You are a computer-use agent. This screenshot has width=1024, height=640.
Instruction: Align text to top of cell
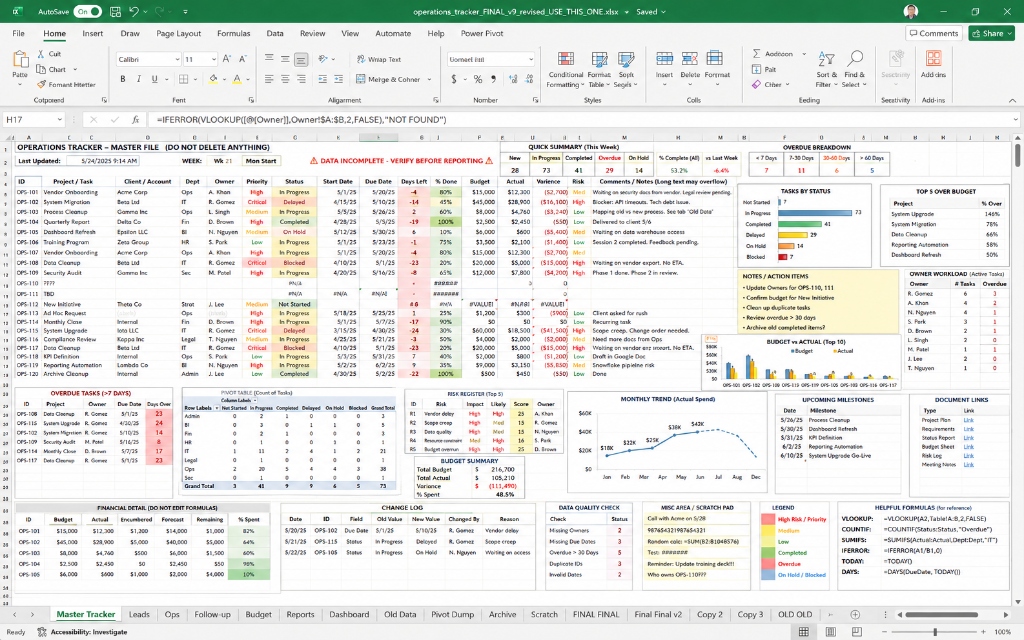click(x=269, y=59)
